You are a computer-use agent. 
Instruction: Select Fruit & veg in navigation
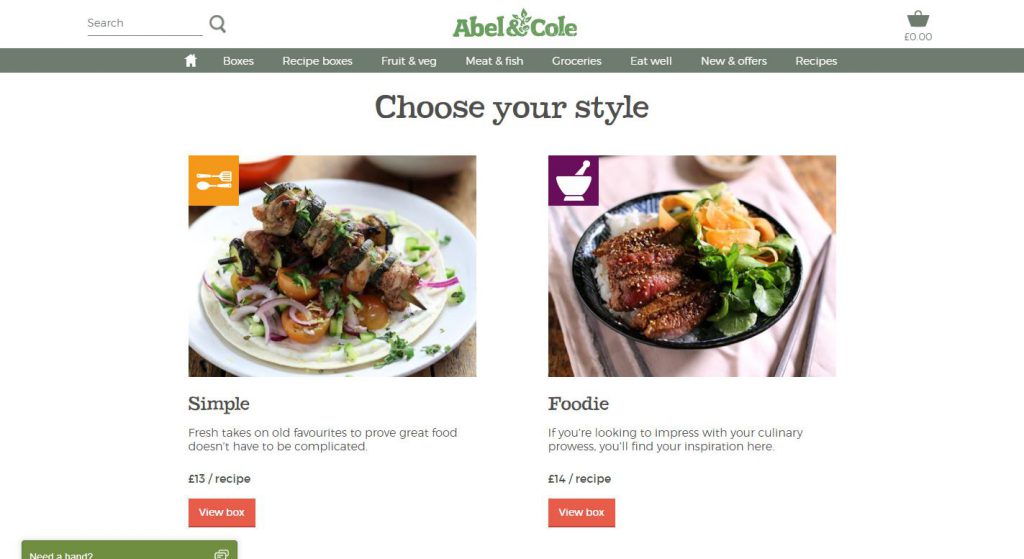(409, 61)
